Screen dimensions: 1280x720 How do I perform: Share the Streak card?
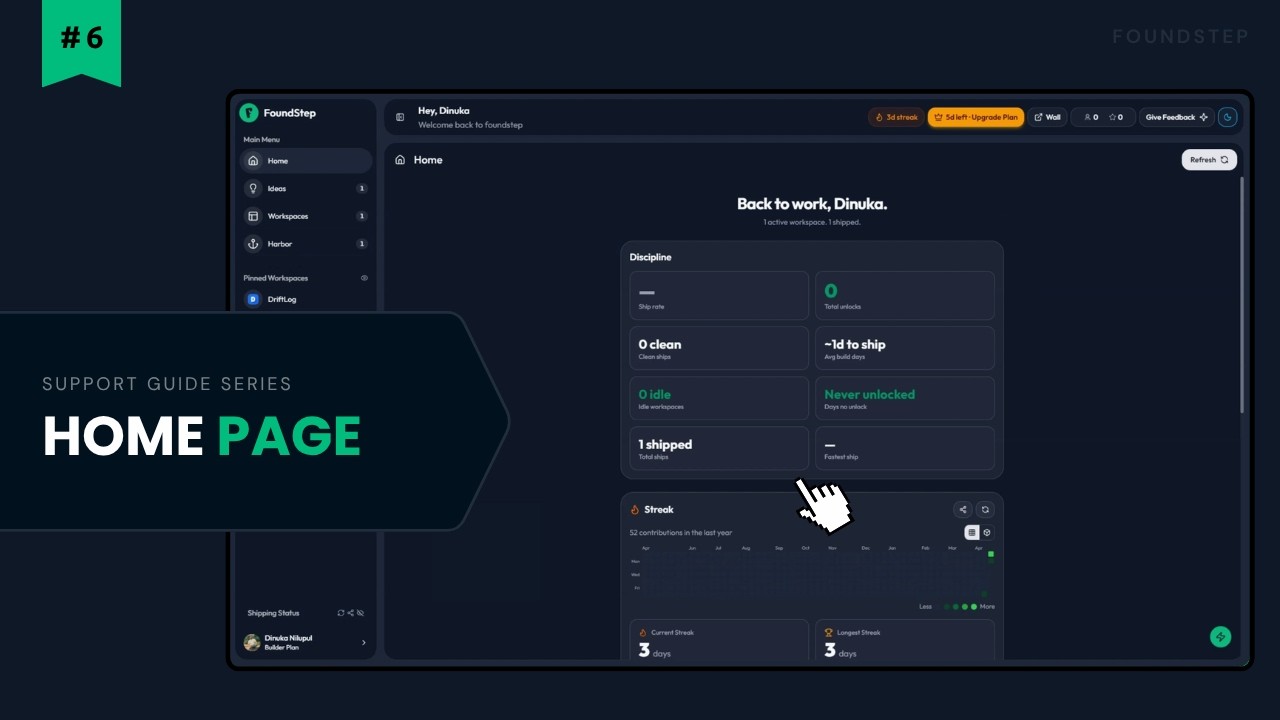962,510
